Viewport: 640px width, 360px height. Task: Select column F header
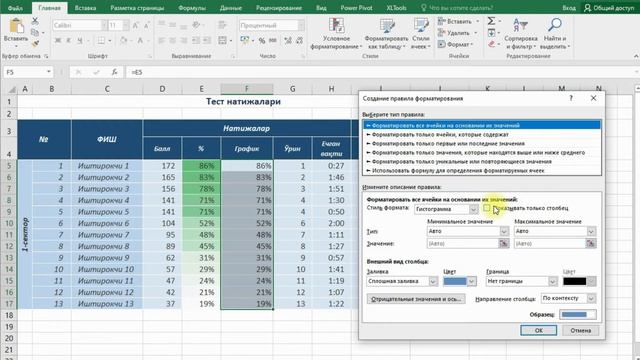pos(247,89)
